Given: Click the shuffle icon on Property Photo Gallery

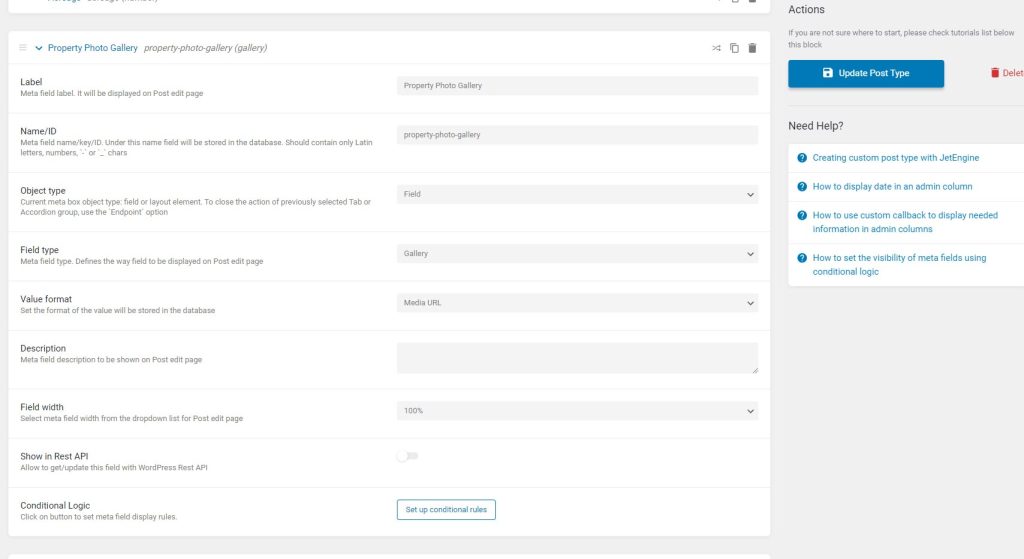Looking at the screenshot, I should [x=716, y=48].
